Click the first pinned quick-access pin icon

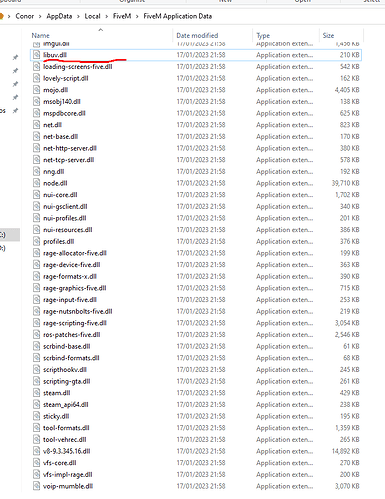coord(15,57)
